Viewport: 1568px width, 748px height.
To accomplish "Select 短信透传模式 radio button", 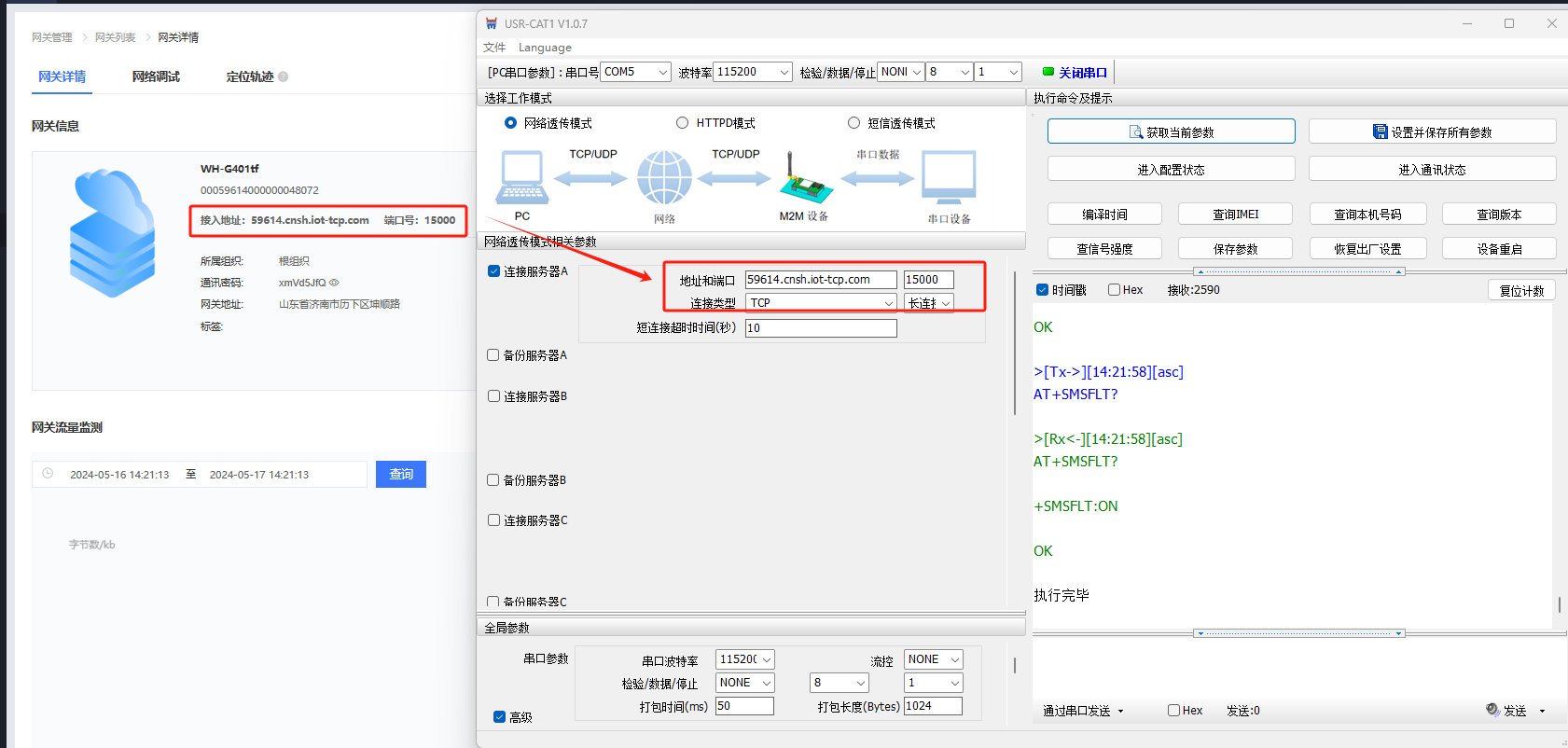I will pos(853,123).
